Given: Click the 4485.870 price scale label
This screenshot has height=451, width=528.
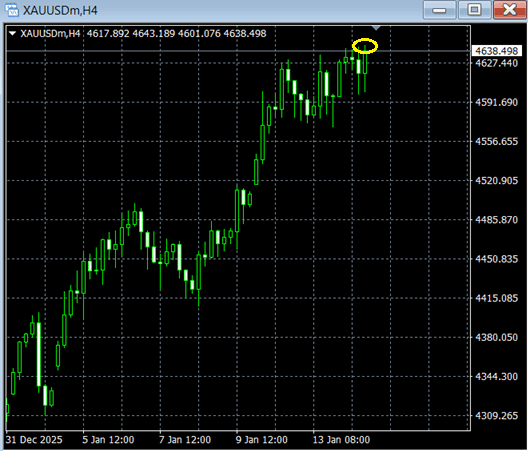Looking at the screenshot, I should (x=496, y=220).
